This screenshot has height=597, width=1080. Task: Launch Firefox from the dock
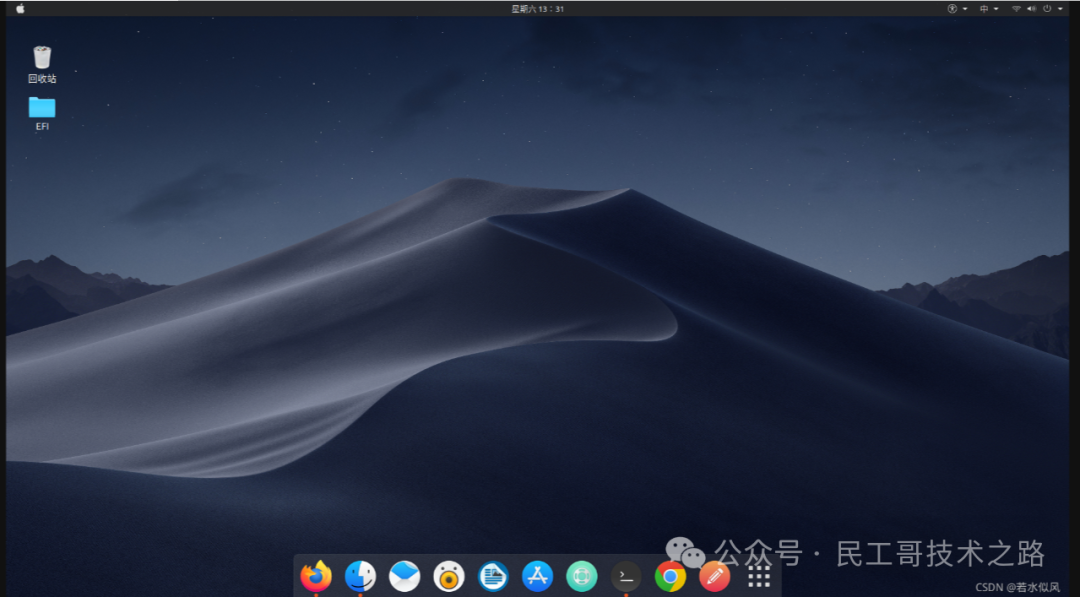tap(316, 575)
